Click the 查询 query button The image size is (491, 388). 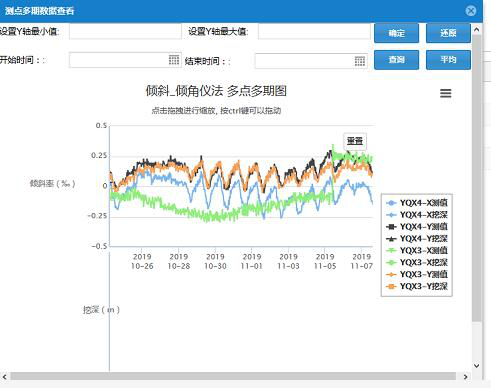(x=396, y=60)
